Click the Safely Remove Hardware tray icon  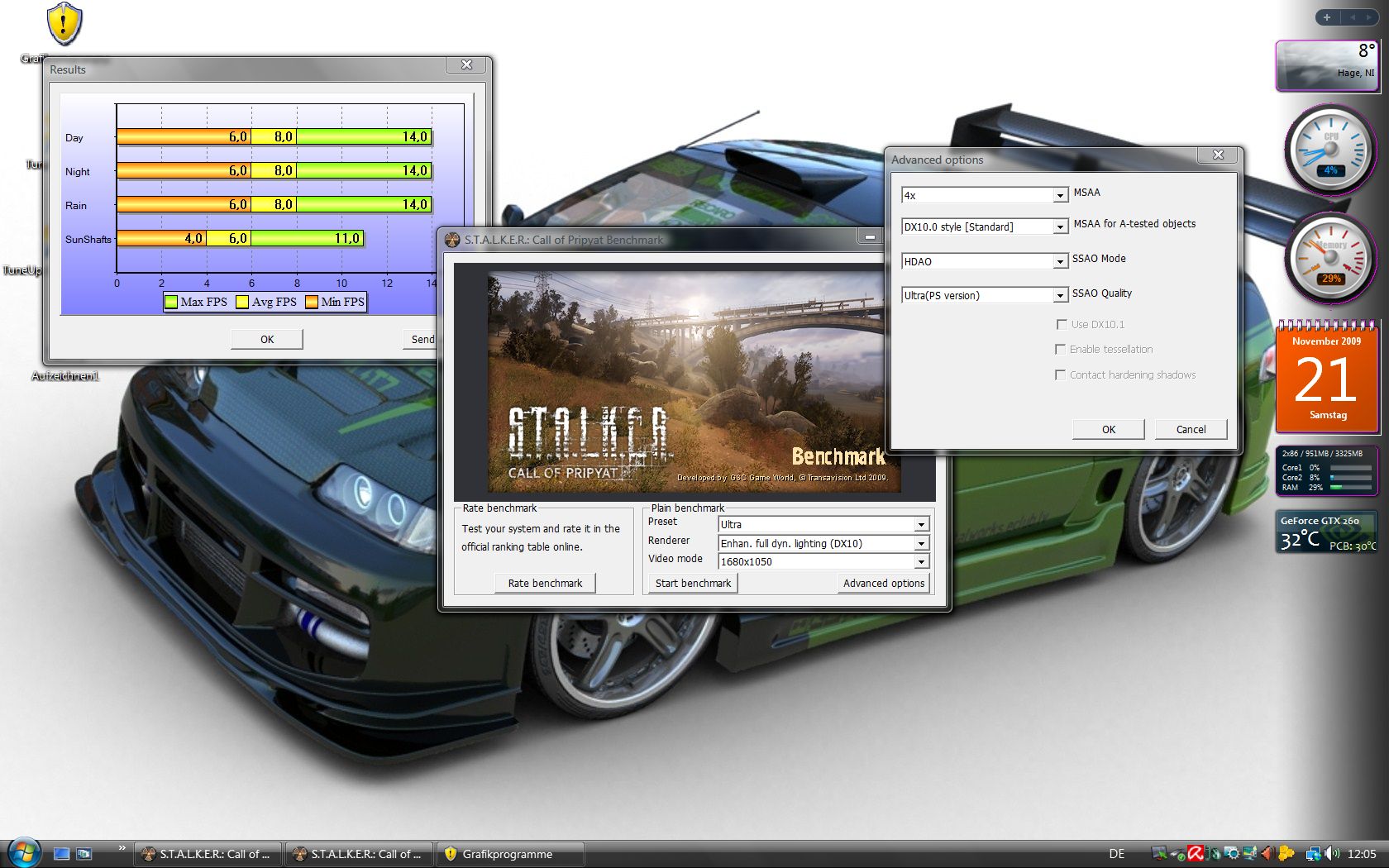coord(1178,854)
